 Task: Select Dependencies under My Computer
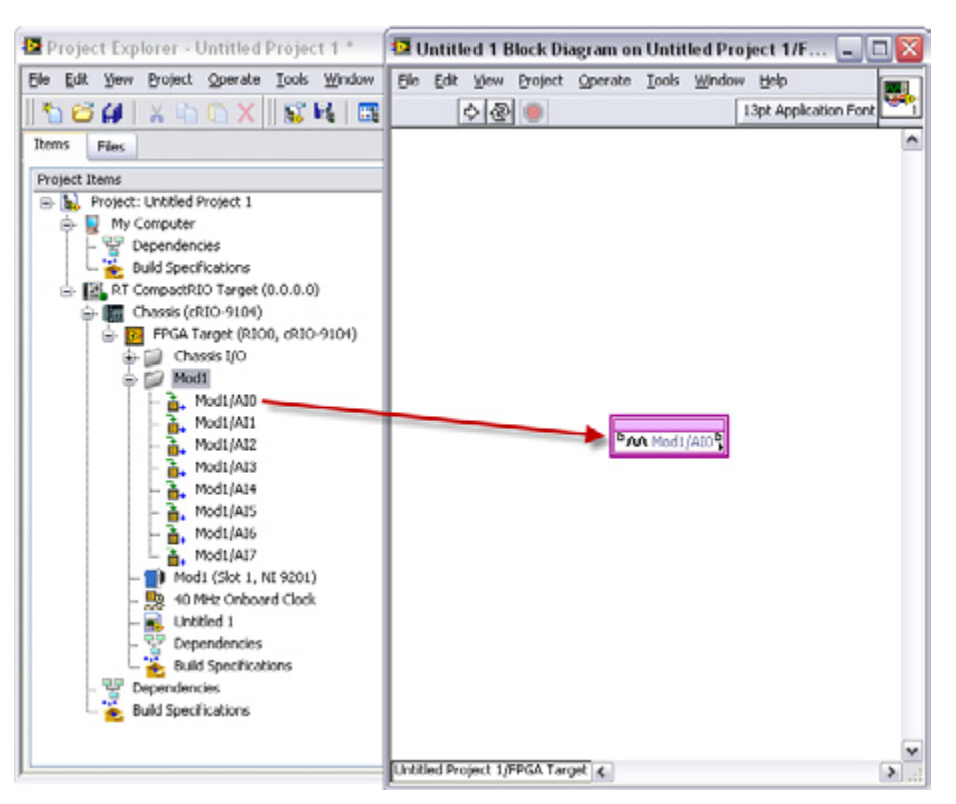(176, 246)
